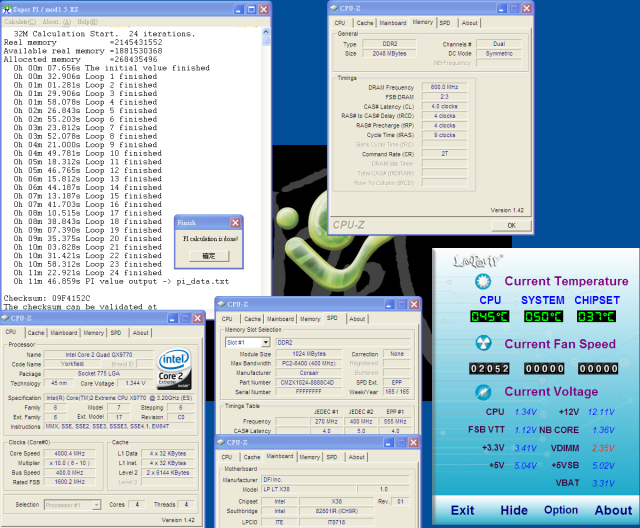Click the Core Speed 4000.4 MHz field
The width and height of the screenshot is (640, 528).
pyautogui.click(x=69, y=453)
